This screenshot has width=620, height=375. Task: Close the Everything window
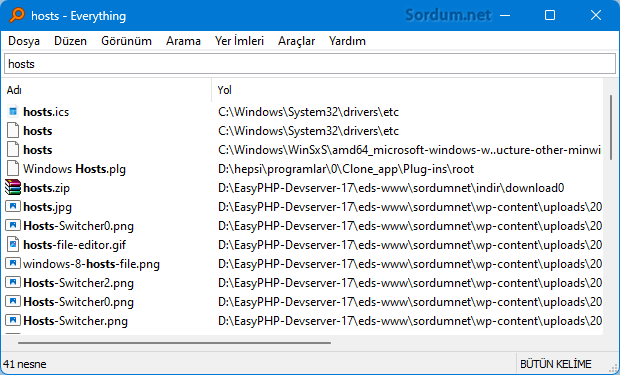coord(595,15)
